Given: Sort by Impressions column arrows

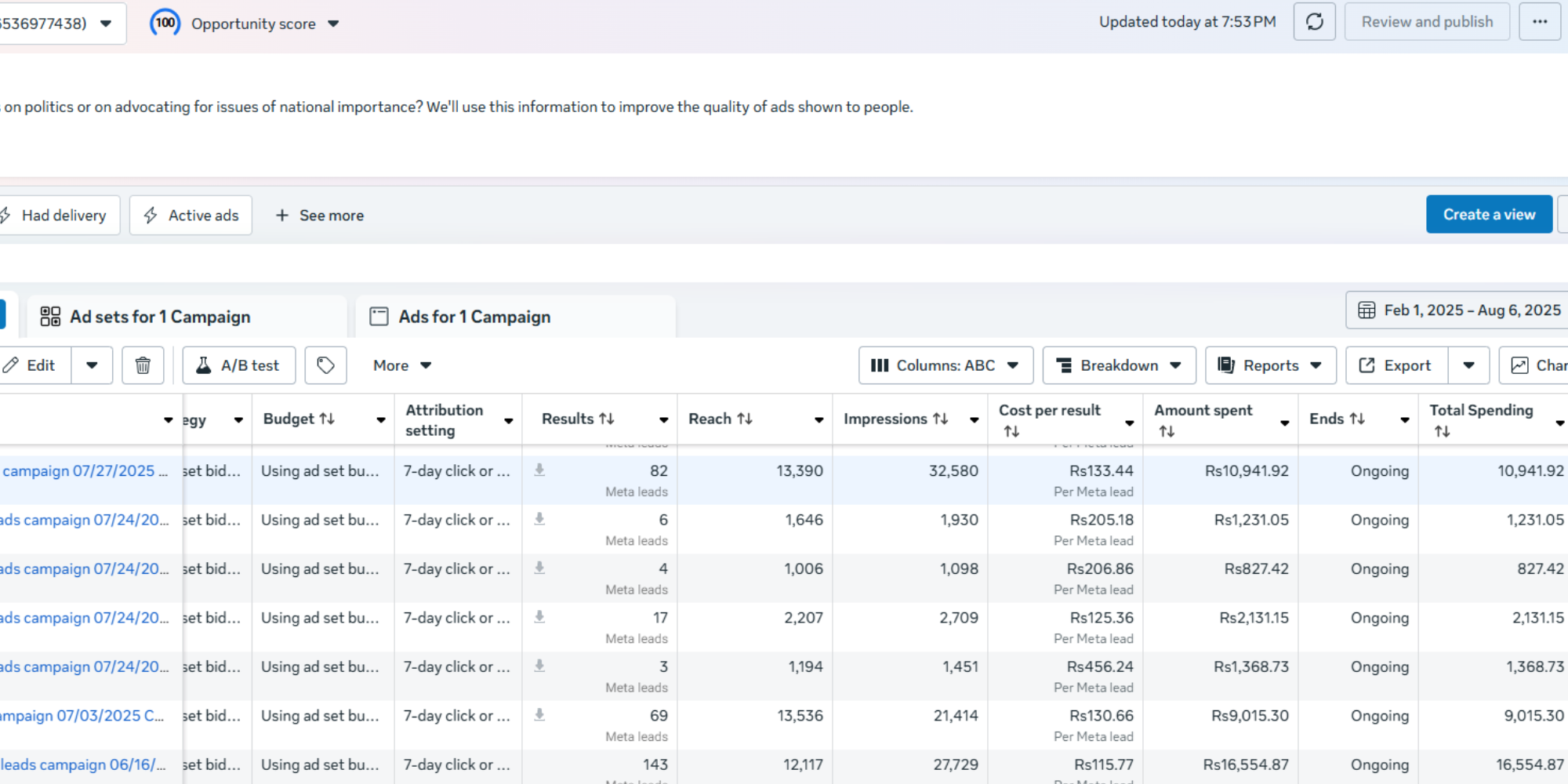Looking at the screenshot, I should pos(940,419).
